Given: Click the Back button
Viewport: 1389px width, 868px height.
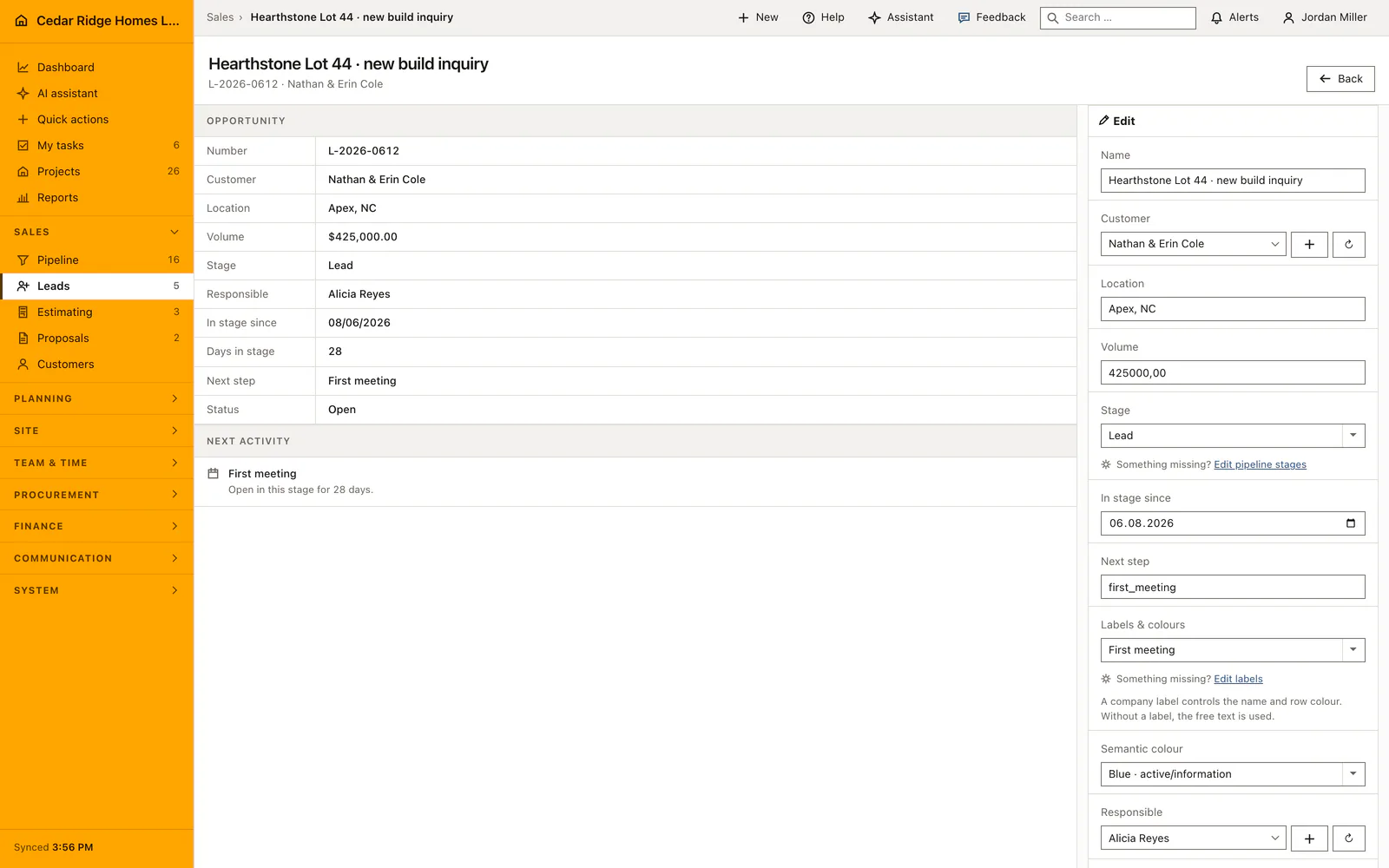Looking at the screenshot, I should (x=1340, y=79).
